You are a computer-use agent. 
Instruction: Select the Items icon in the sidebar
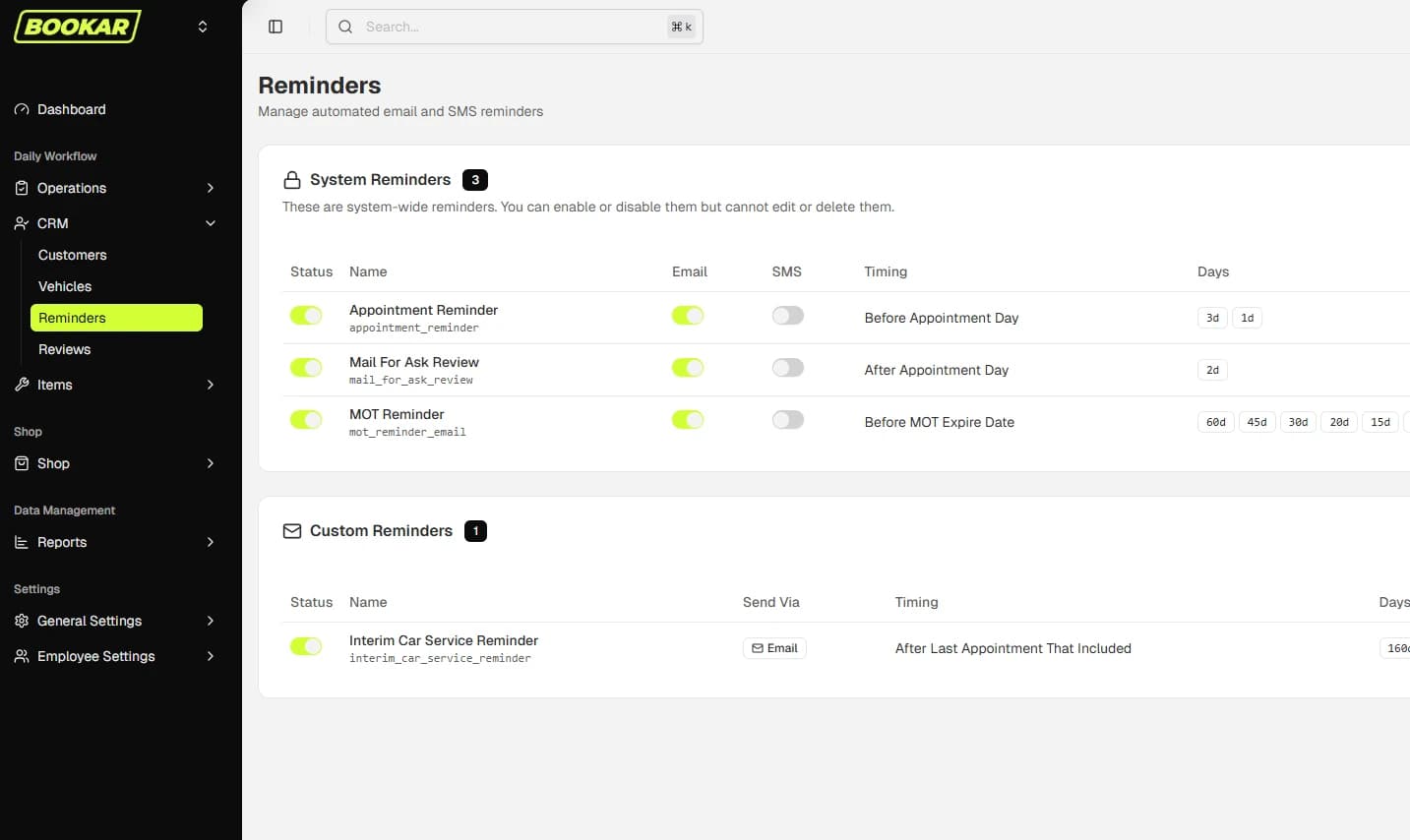click(22, 385)
